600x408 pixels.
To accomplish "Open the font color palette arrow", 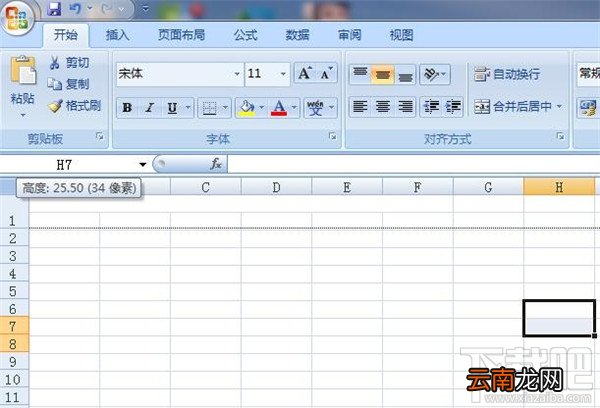I will pos(294,108).
